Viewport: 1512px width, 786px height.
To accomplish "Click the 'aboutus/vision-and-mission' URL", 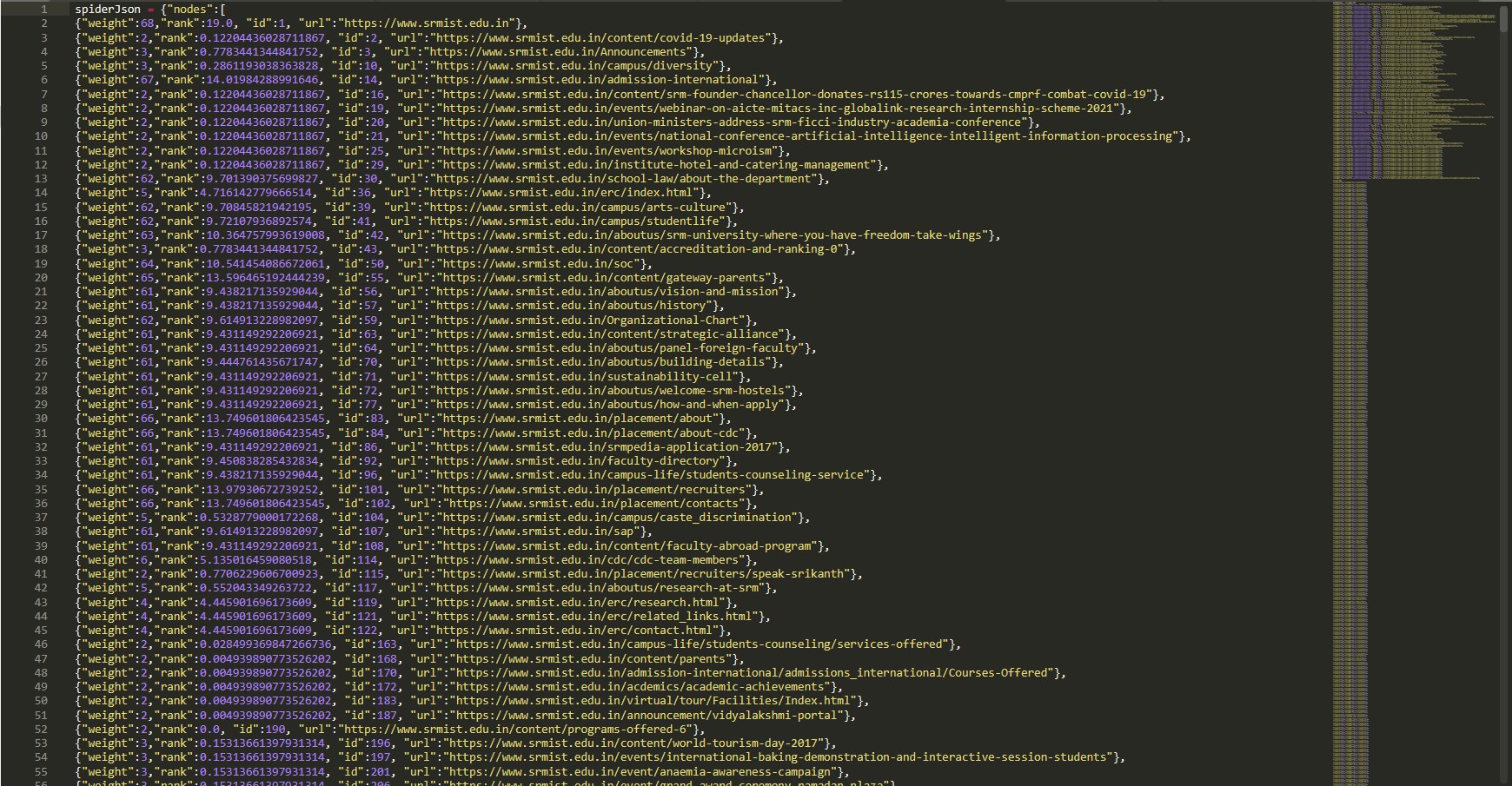I will click(x=607, y=292).
